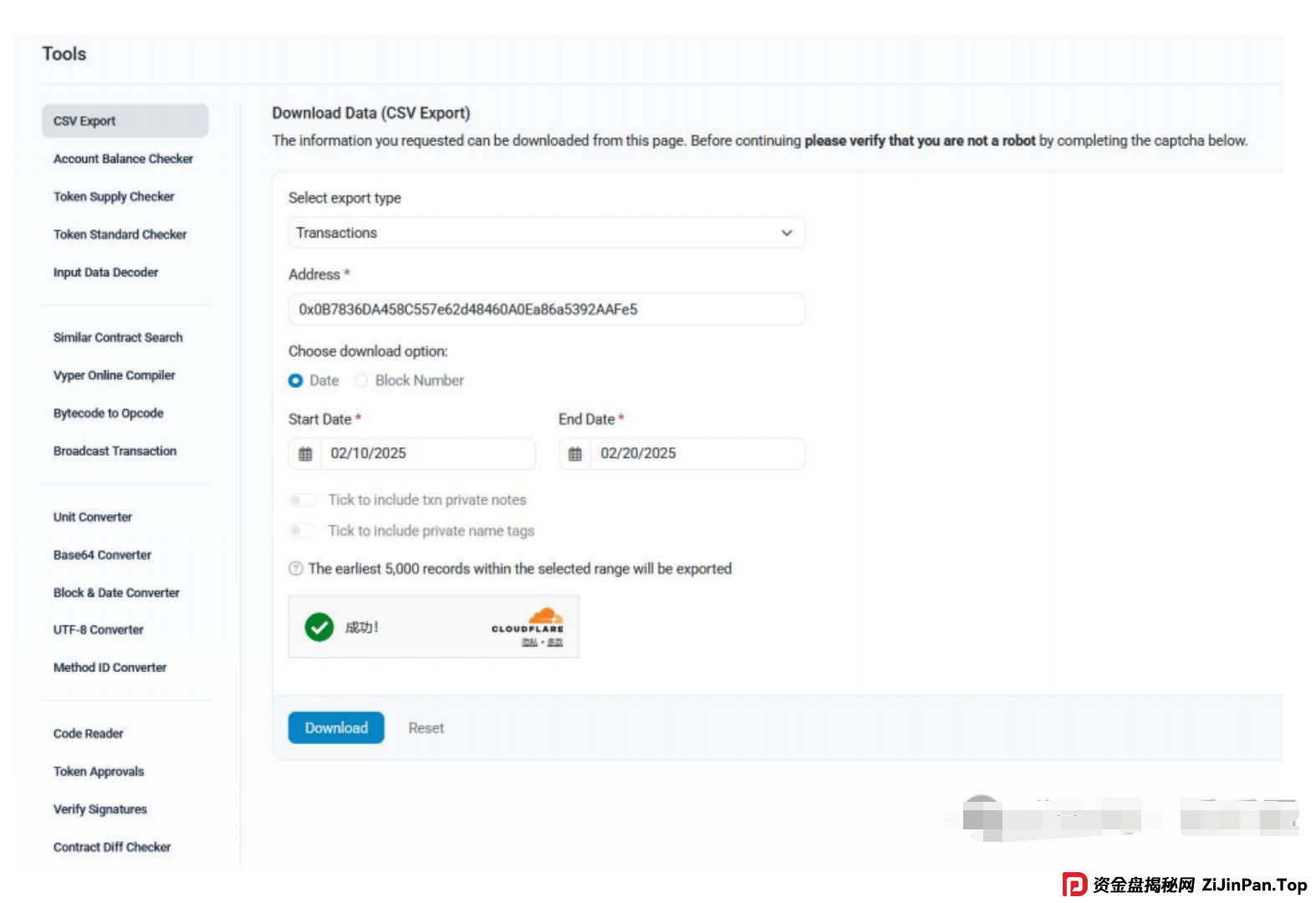This screenshot has width=1316, height=903.
Task: Click the Address input field
Action: click(546, 309)
